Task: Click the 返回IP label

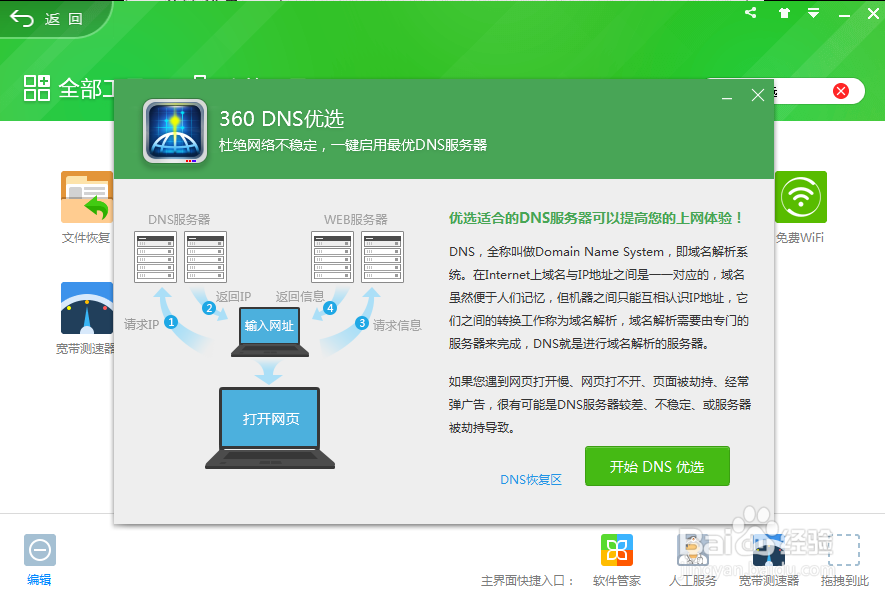Action: click(x=233, y=297)
